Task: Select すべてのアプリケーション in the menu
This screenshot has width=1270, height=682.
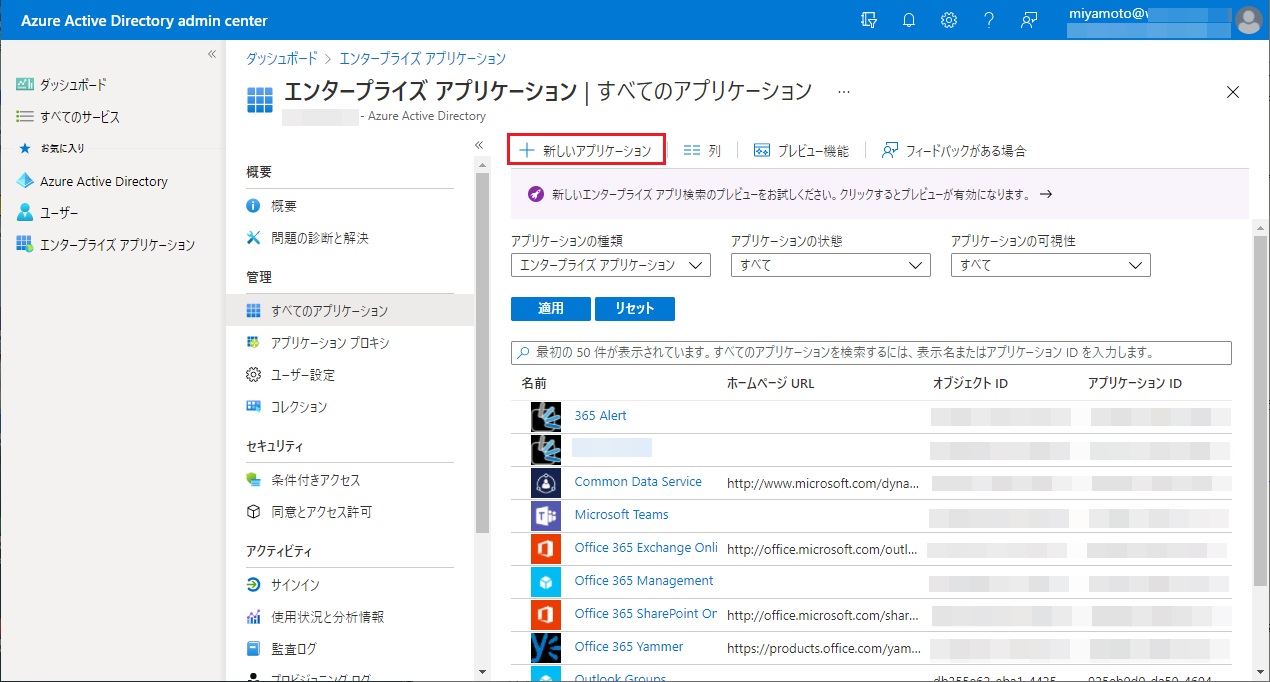Action: point(329,311)
